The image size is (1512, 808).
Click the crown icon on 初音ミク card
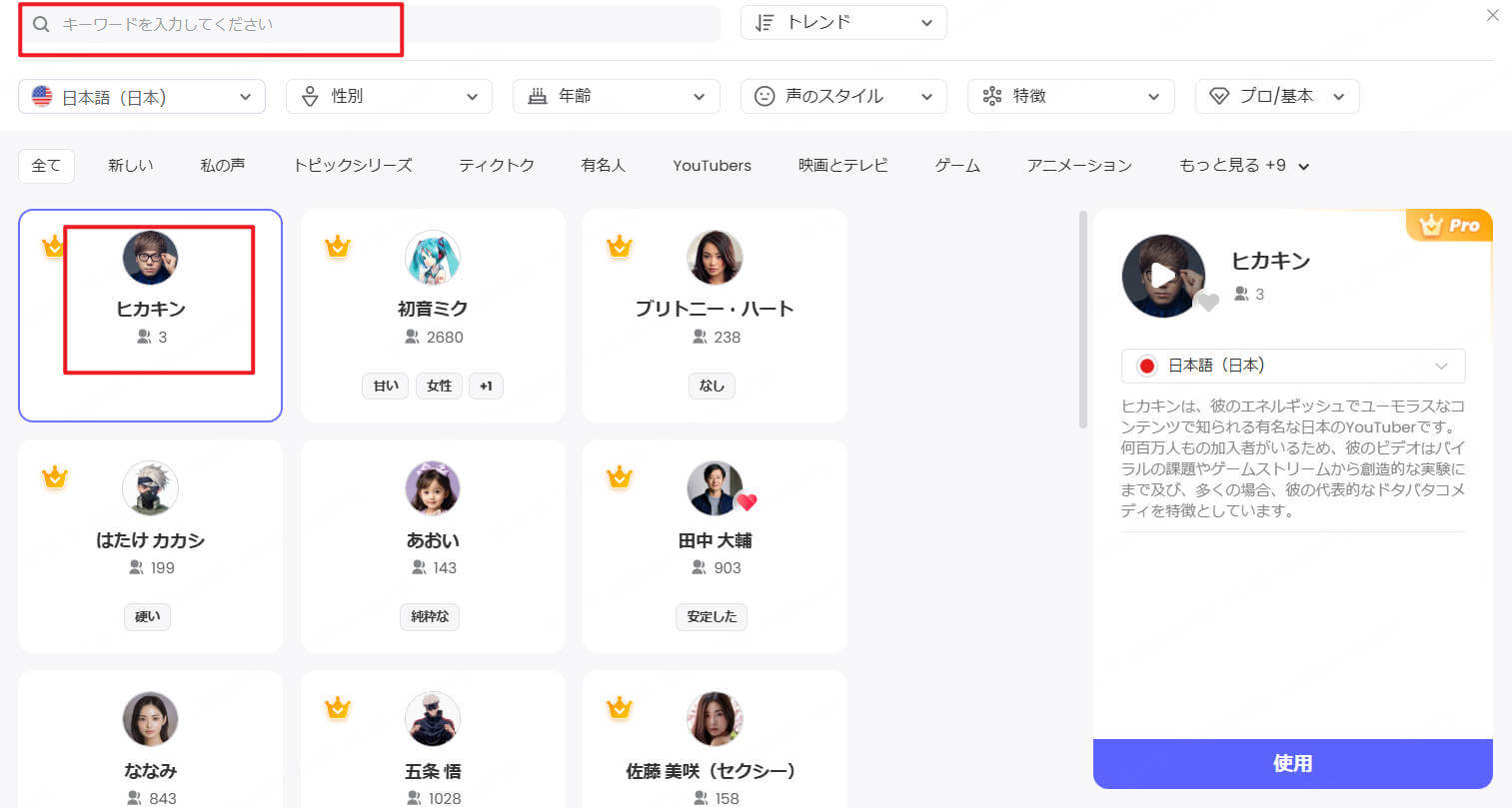click(338, 246)
